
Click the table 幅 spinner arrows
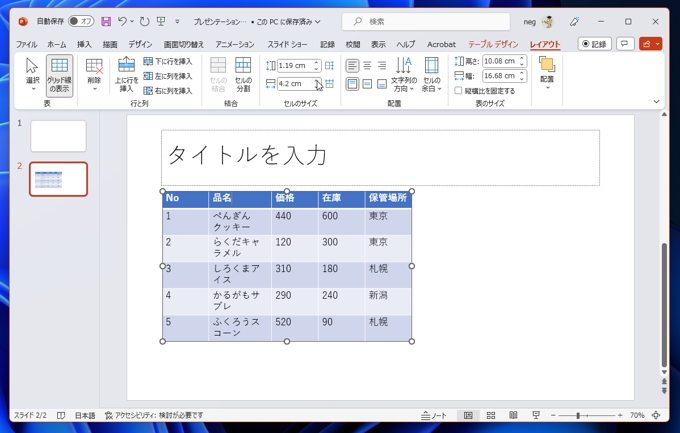coord(522,76)
